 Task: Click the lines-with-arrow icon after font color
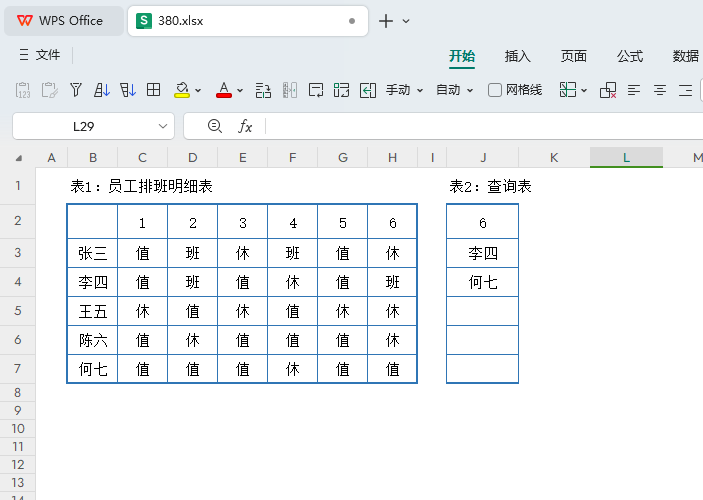click(263, 90)
